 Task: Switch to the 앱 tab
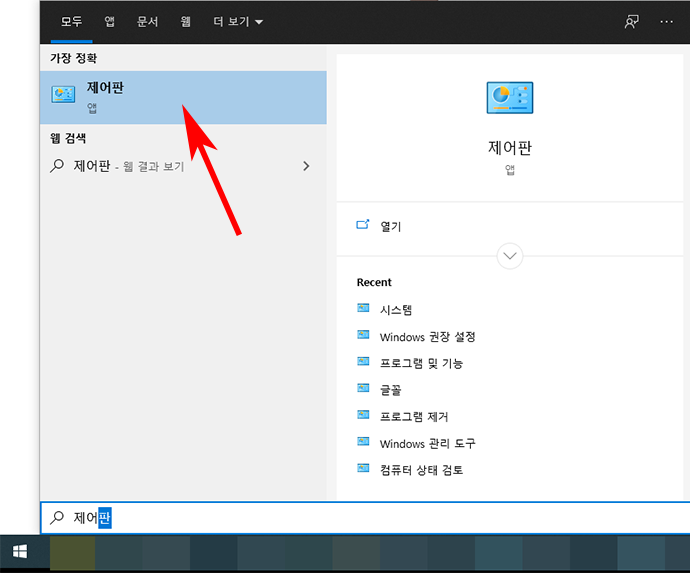tap(110, 22)
